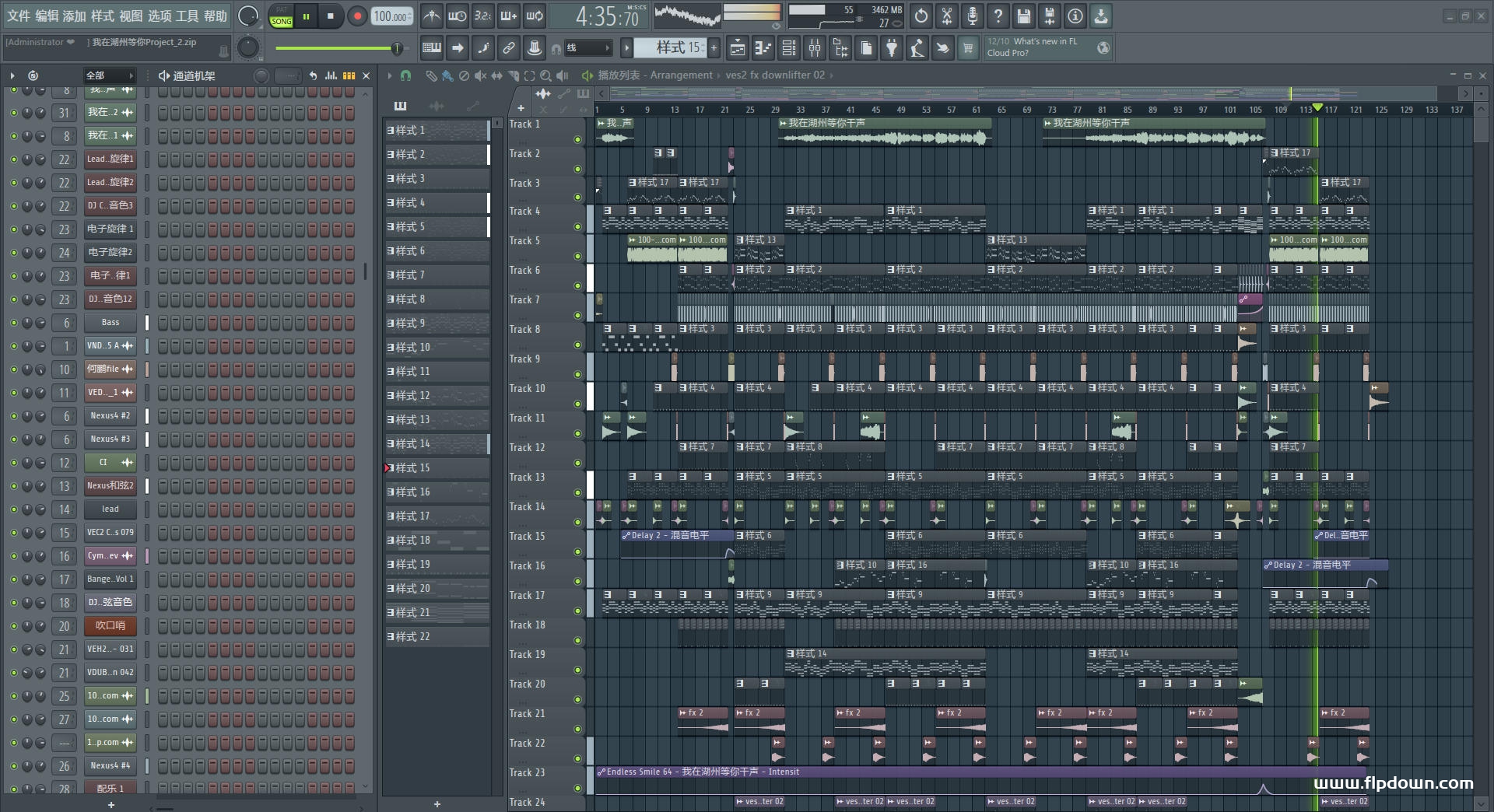The height and width of the screenshot is (812, 1494).
Task: Click the microphone audio recording icon
Action: (x=973, y=16)
